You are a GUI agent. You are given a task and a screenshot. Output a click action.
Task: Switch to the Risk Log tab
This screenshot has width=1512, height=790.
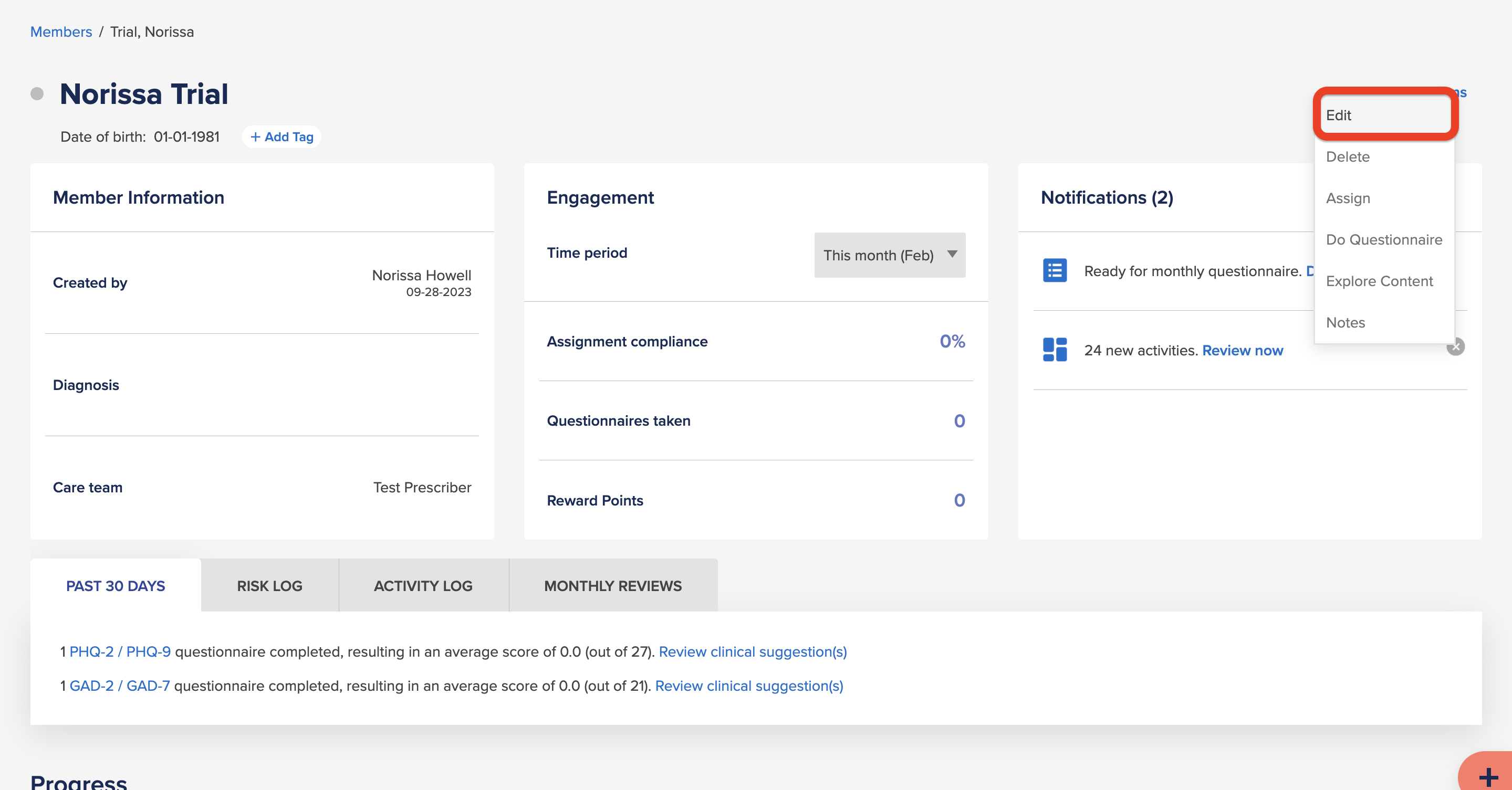pyautogui.click(x=269, y=585)
